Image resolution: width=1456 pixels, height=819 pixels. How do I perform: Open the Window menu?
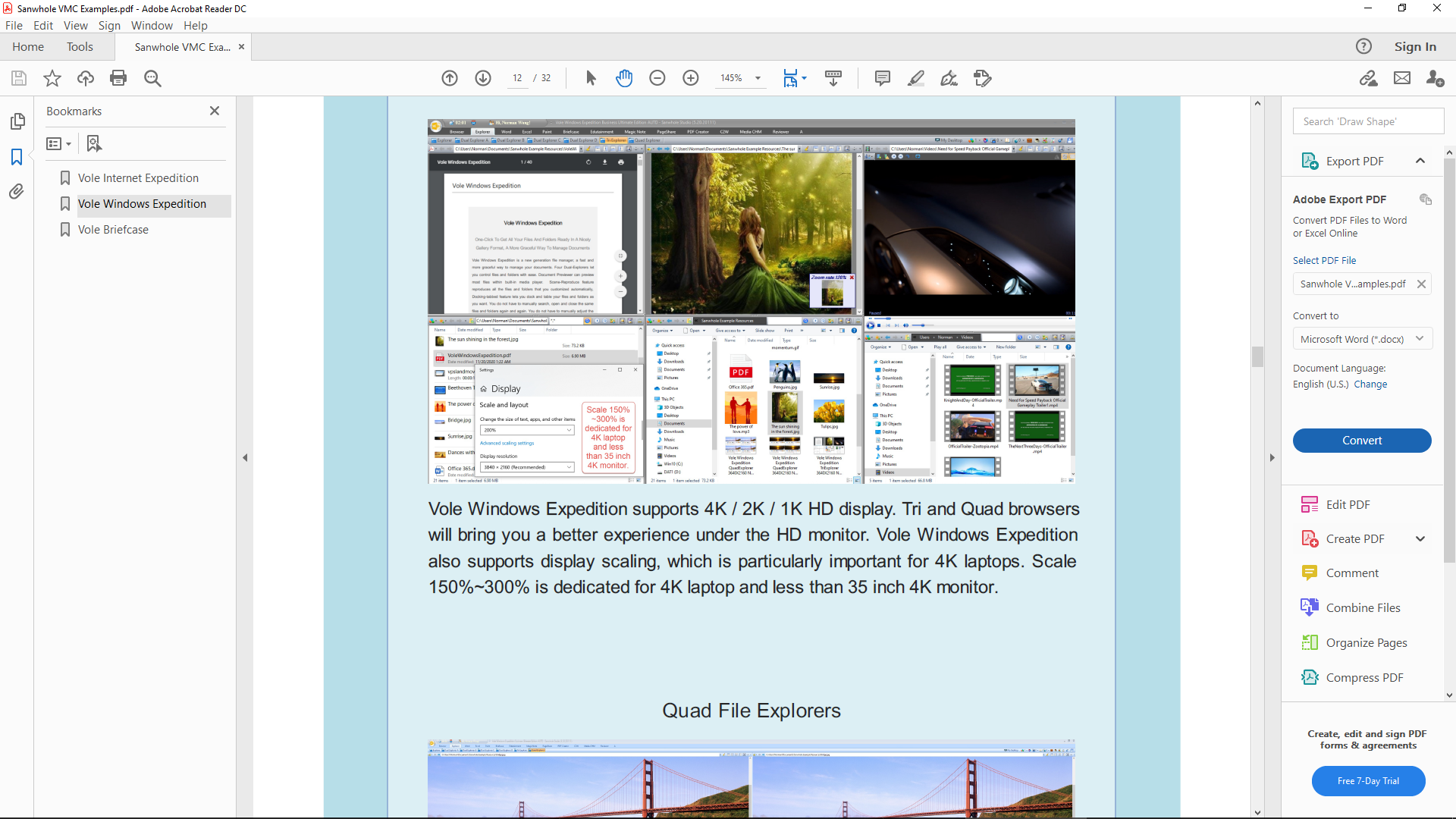[152, 26]
